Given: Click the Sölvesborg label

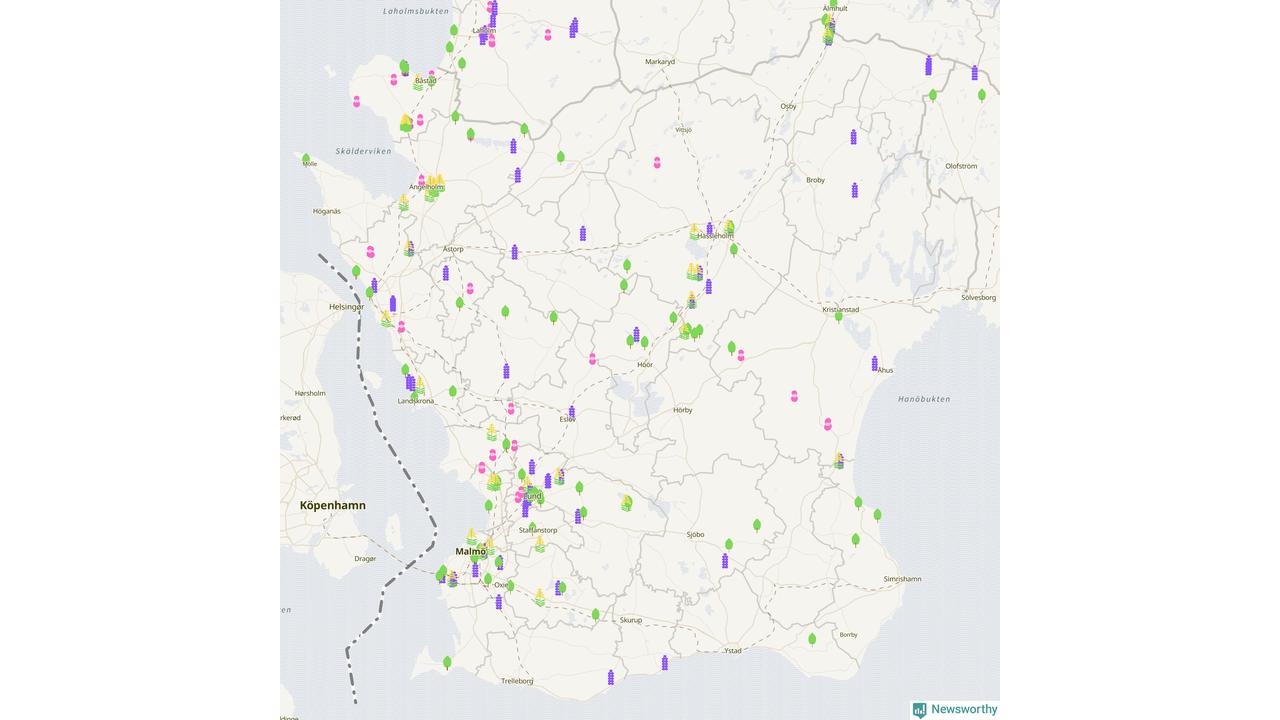Looking at the screenshot, I should 979,297.
